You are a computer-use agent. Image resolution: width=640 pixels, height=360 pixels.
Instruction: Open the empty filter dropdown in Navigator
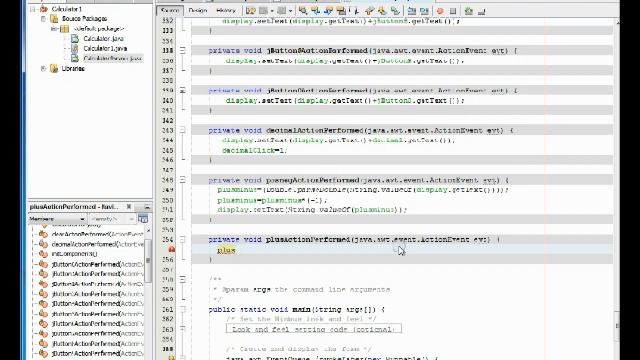[x=112, y=219]
